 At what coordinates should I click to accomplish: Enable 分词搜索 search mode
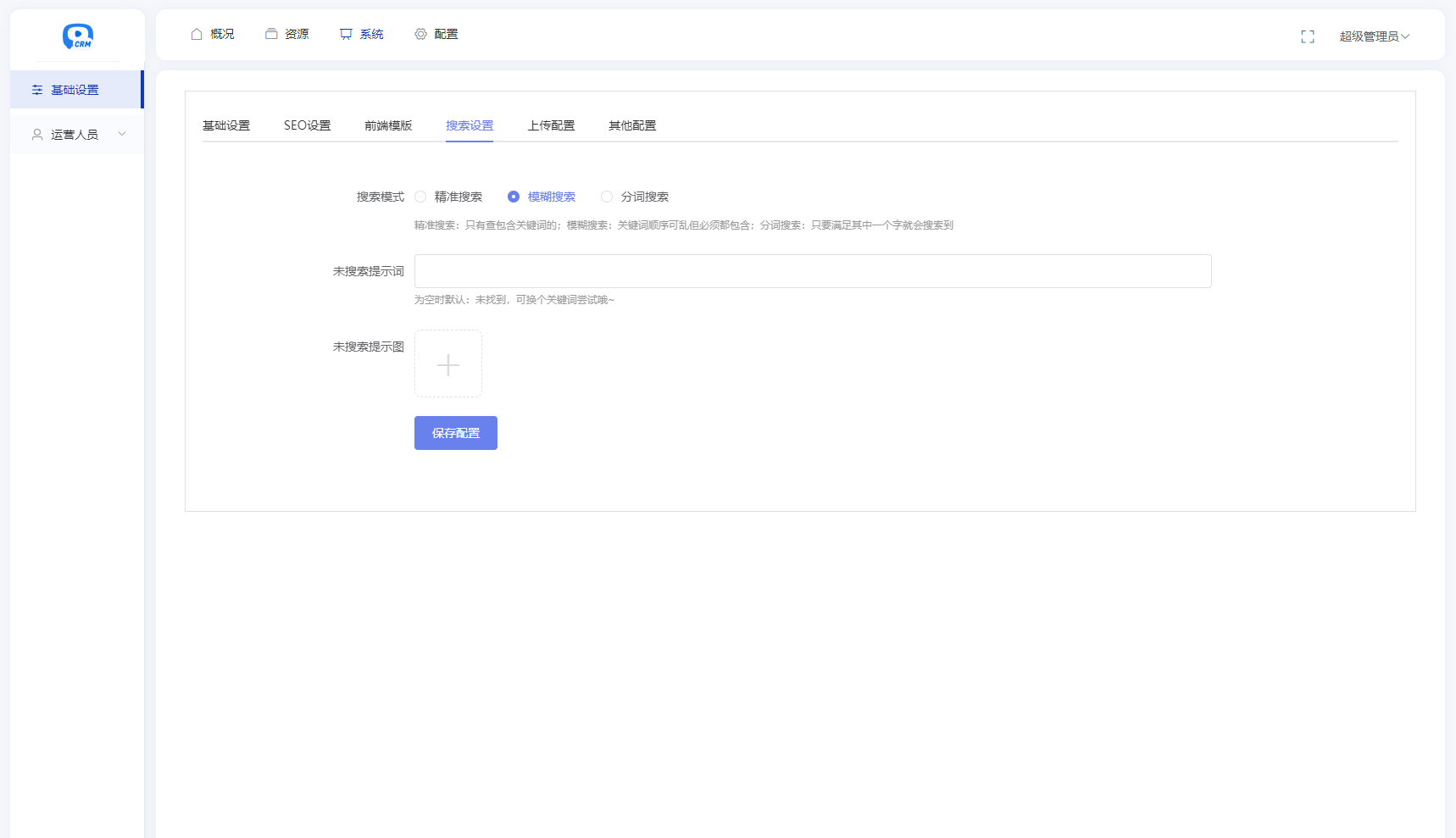[607, 196]
